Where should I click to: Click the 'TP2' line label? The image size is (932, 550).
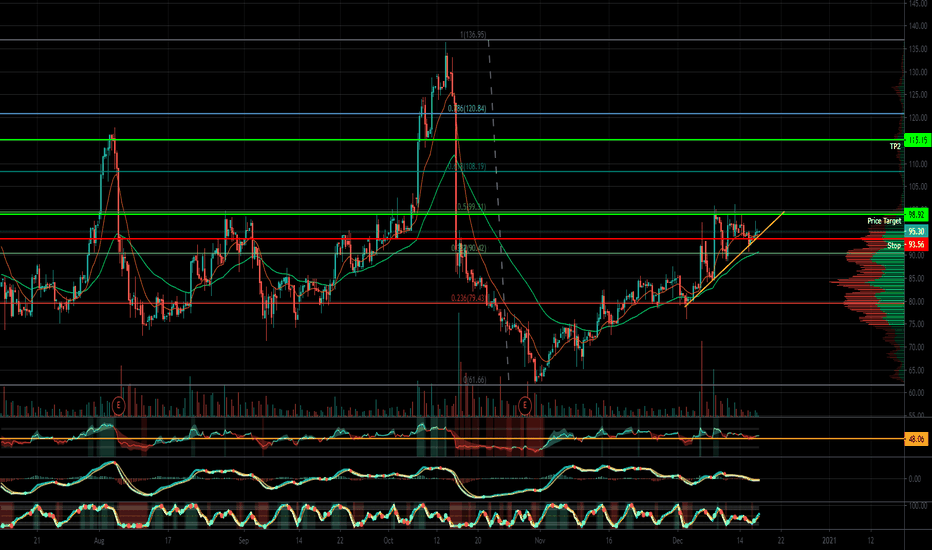click(895, 146)
